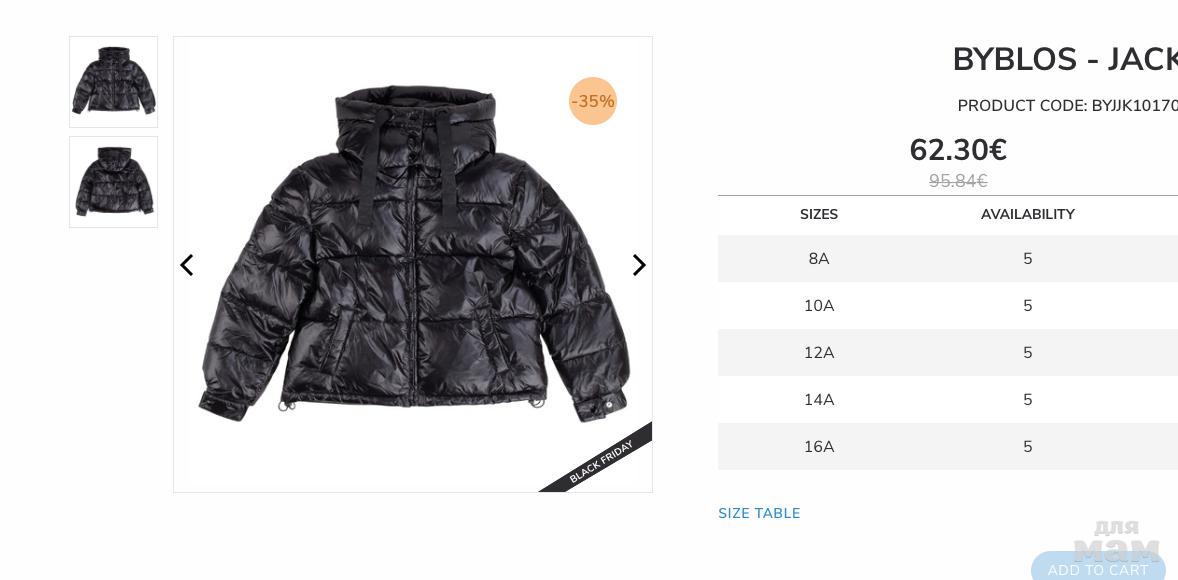Click the SIZES column header
The width and height of the screenshot is (1178, 580).
pyautogui.click(x=819, y=214)
